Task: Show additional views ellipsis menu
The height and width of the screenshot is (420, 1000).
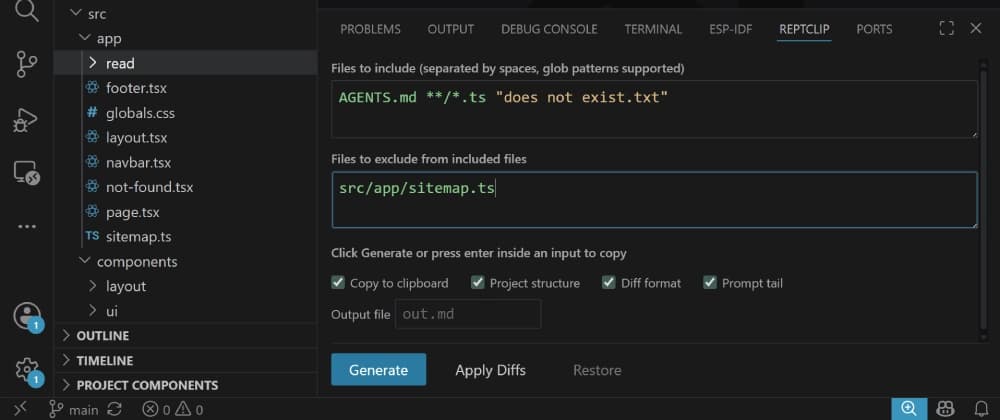Action: [26, 226]
